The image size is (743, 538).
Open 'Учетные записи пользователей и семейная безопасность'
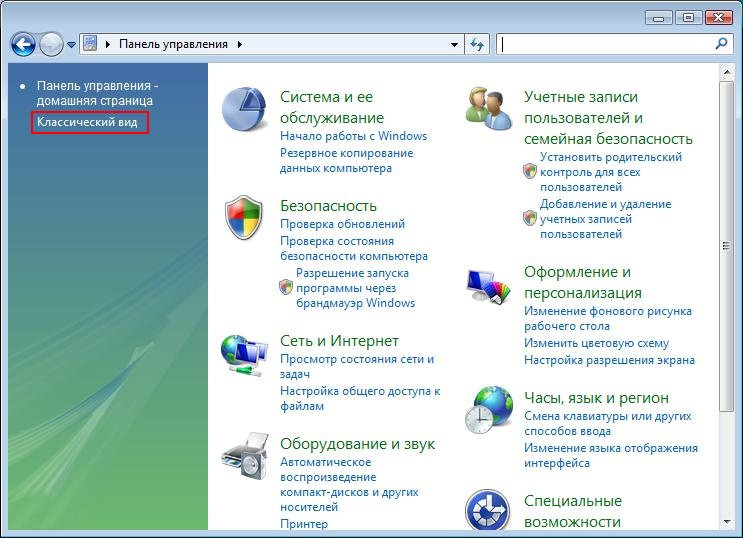[x=608, y=118]
